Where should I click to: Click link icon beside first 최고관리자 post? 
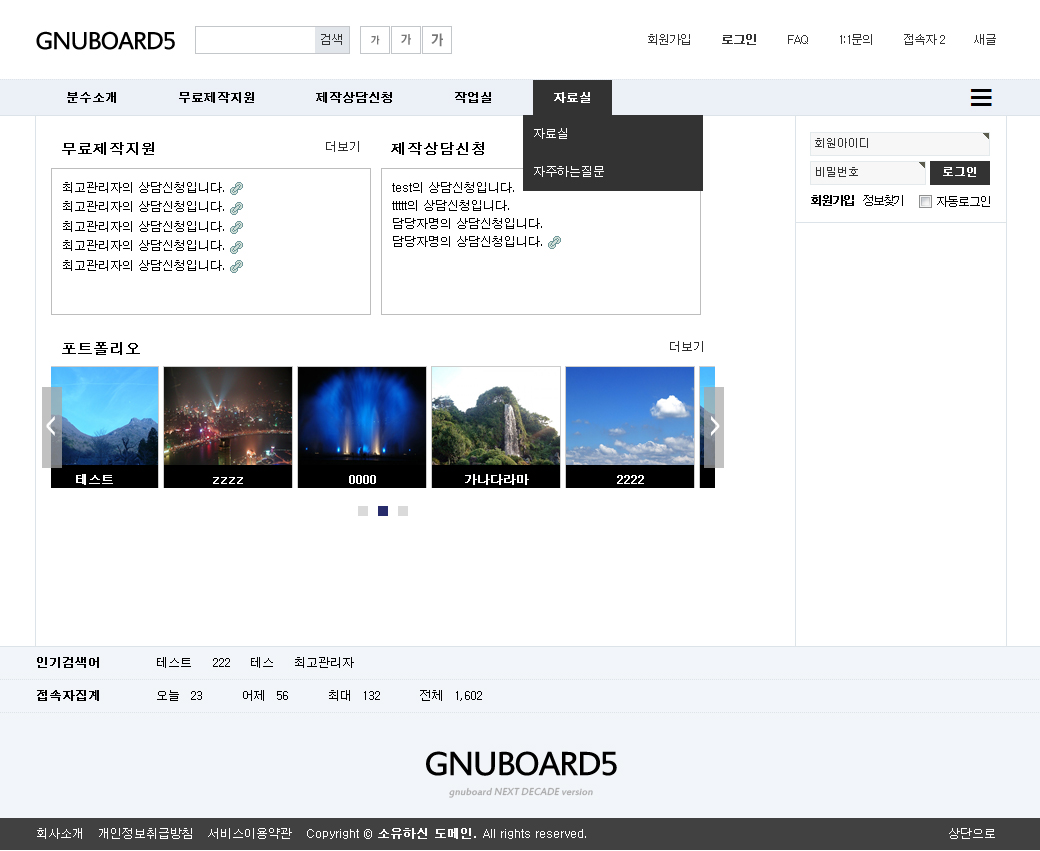pyautogui.click(x=237, y=188)
